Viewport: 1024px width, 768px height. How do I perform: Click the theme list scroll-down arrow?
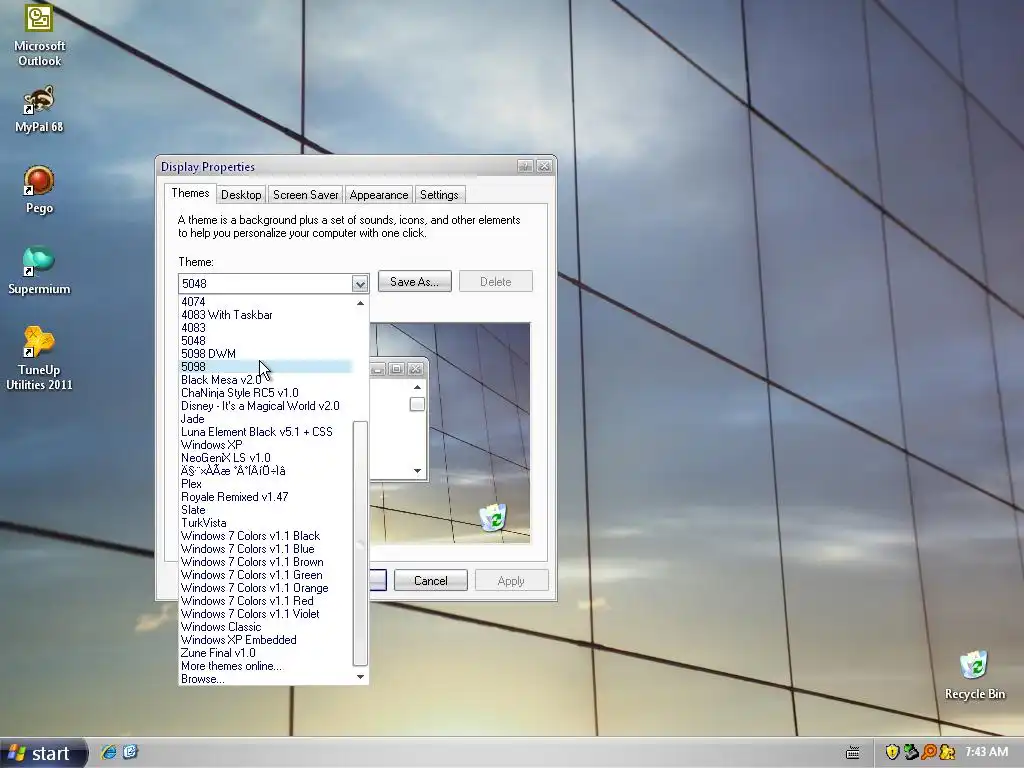click(x=360, y=677)
